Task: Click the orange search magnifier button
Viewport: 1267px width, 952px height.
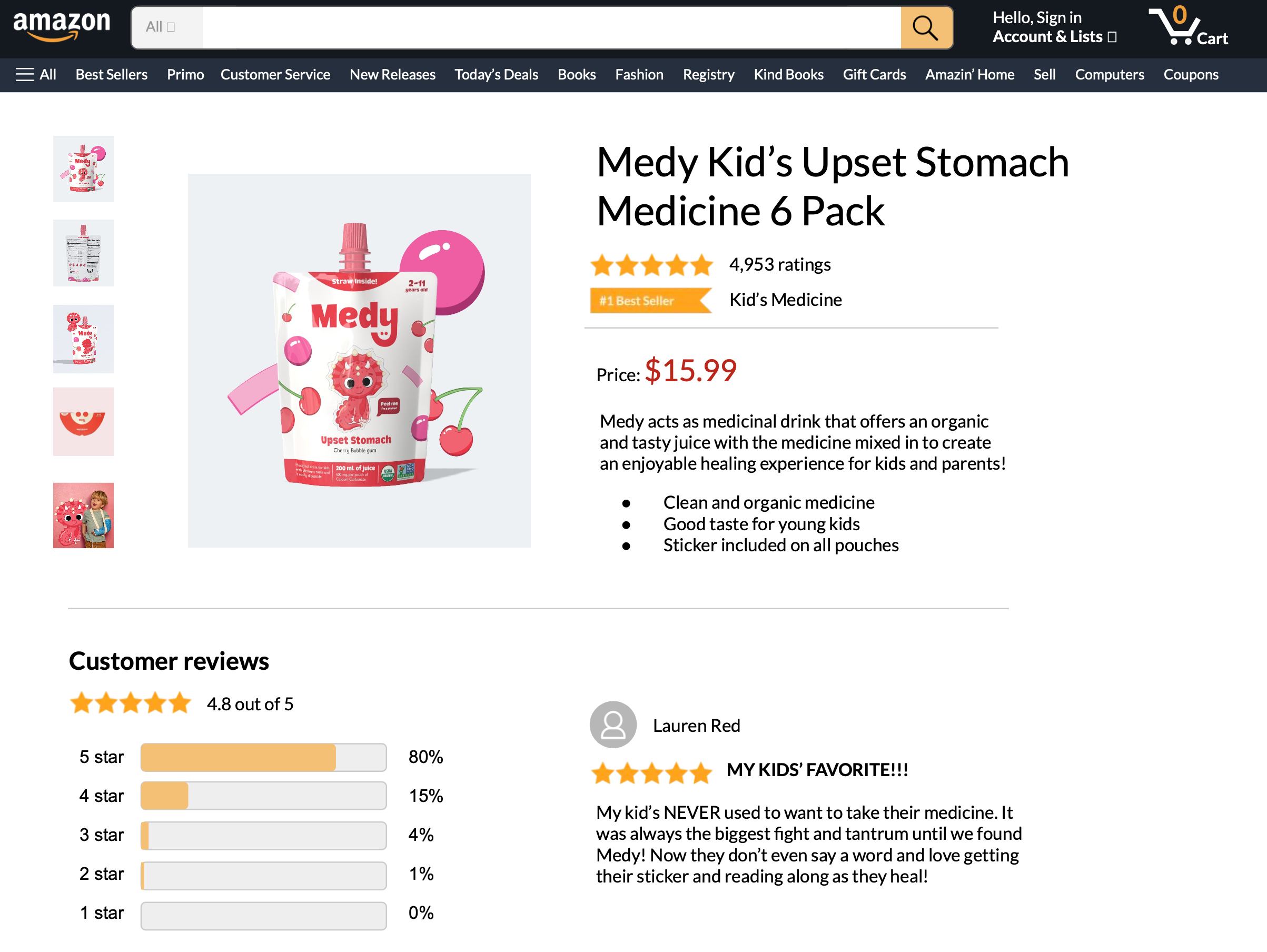Action: (x=926, y=27)
